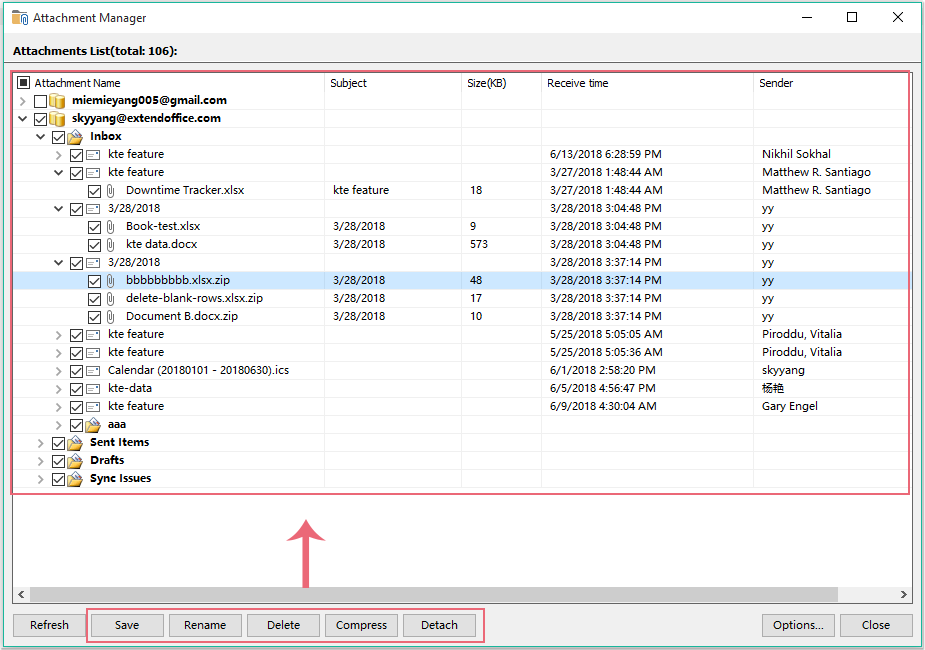Click the Detach button
925x650 pixels.
pos(439,625)
